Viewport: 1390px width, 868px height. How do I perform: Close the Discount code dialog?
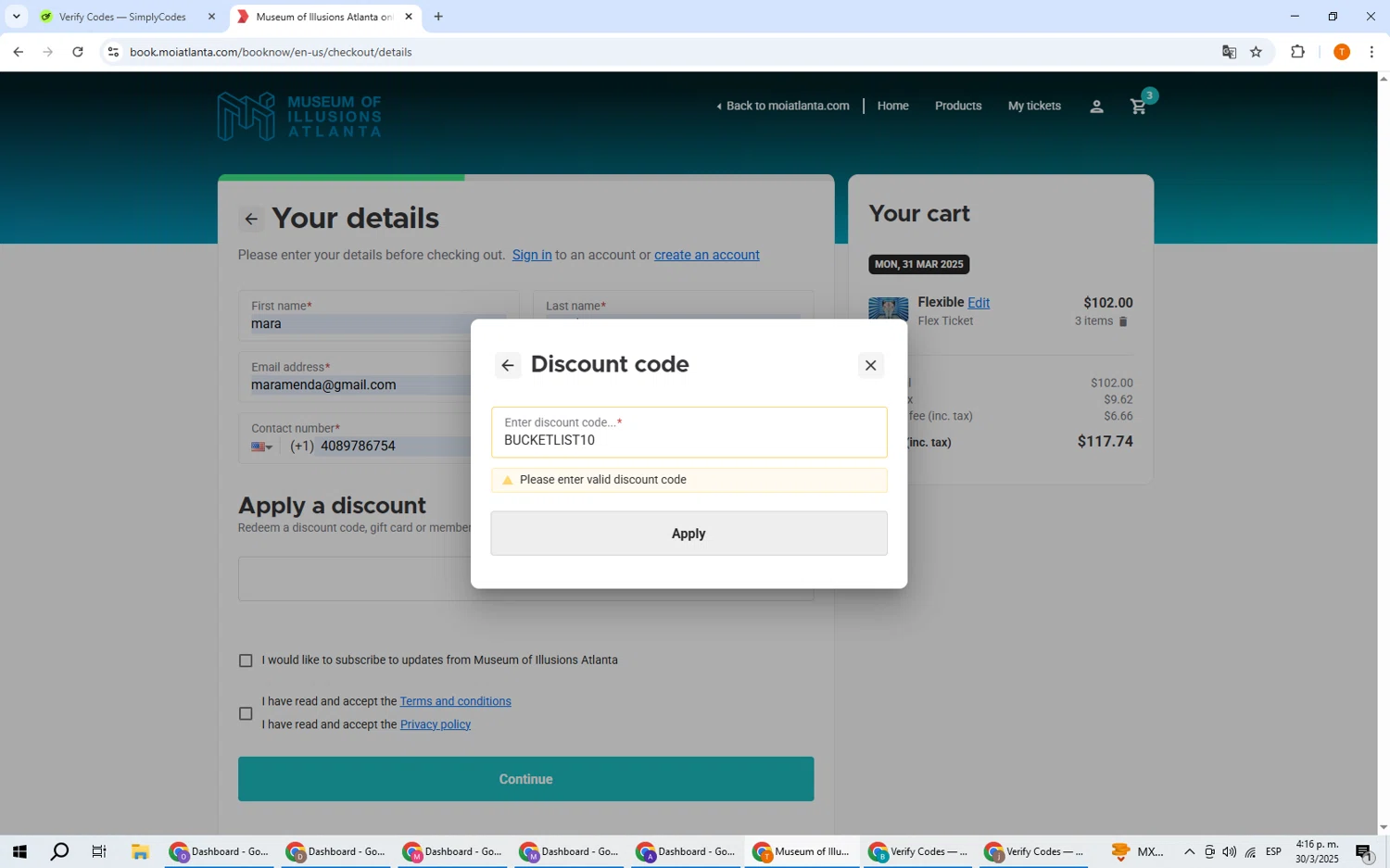click(x=870, y=365)
